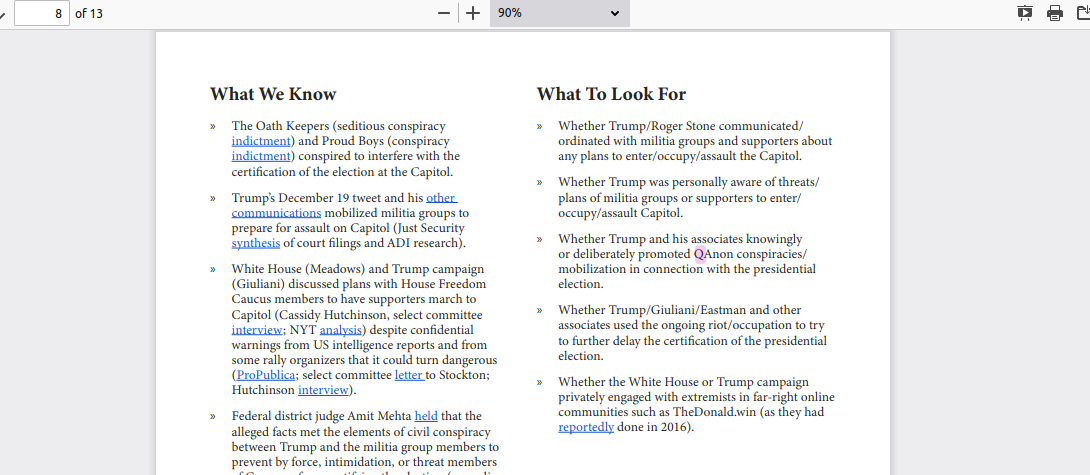Click the highlighted word 'QAnon'
The image size is (1090, 475).
(714, 254)
